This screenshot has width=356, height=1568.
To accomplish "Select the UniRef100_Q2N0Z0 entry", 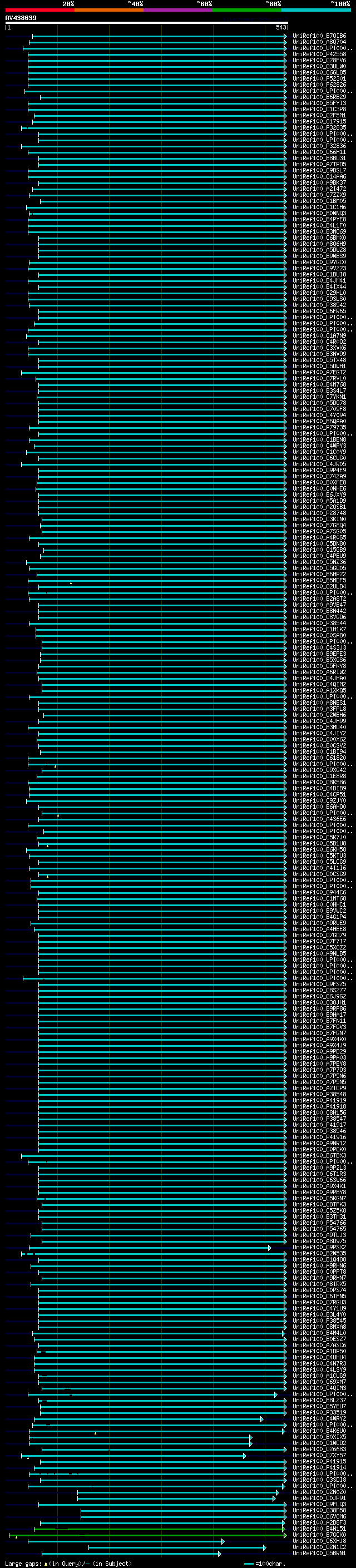I will (x=319, y=1492).
